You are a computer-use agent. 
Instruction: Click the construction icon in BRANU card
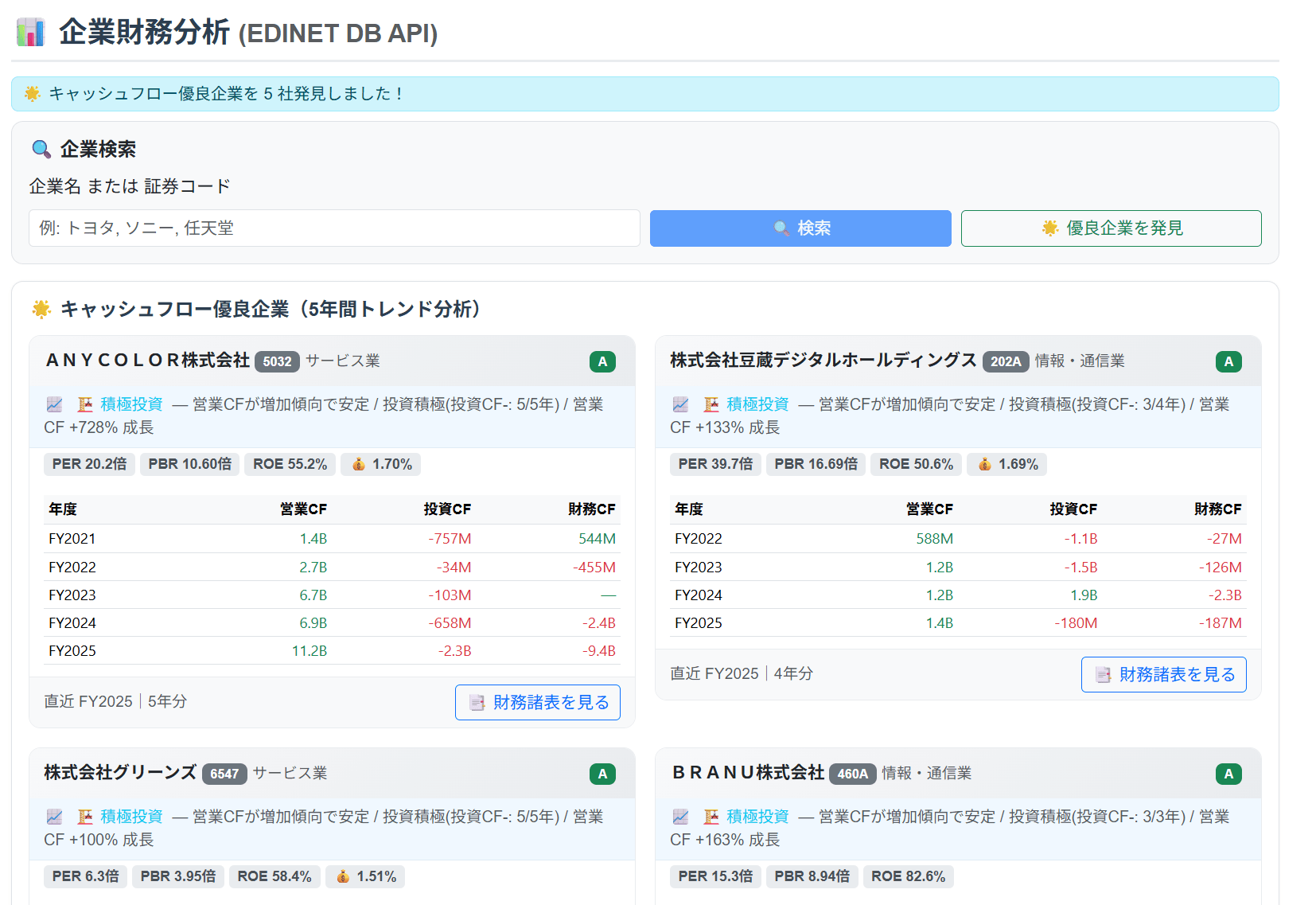(711, 817)
